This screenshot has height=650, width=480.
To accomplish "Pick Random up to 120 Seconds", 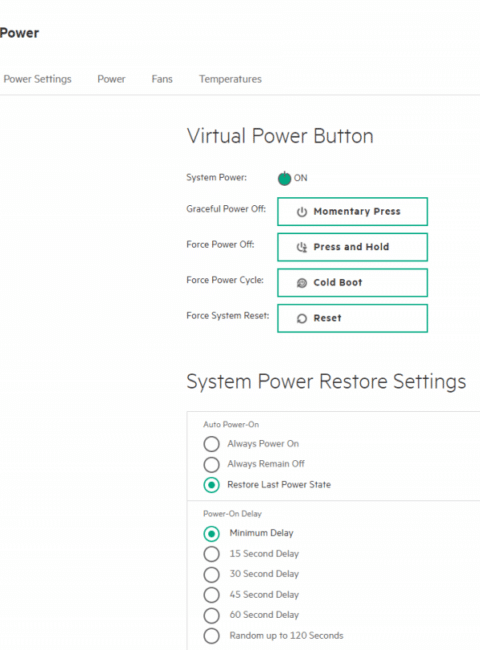I will pyautogui.click(x=211, y=635).
